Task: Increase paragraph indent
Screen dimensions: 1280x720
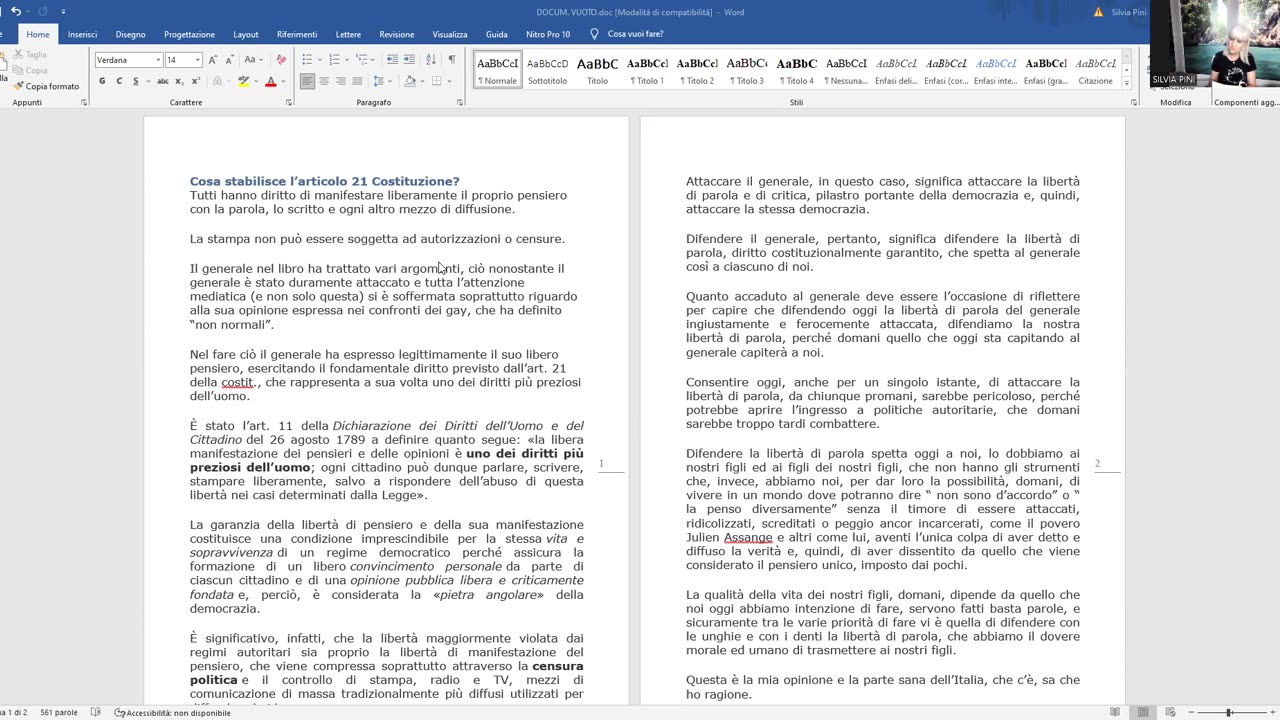Action: 410,60
